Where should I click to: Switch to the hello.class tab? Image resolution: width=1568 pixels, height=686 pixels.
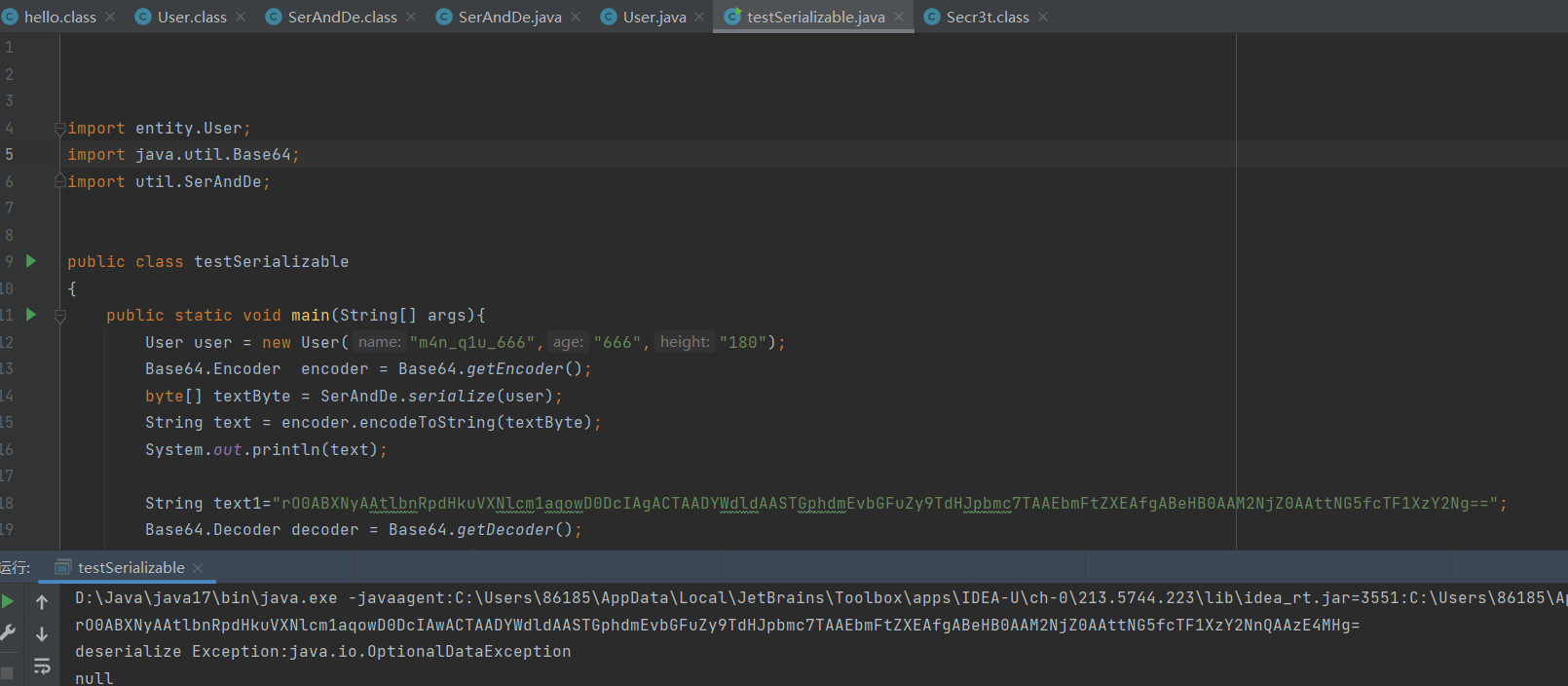pos(59,17)
